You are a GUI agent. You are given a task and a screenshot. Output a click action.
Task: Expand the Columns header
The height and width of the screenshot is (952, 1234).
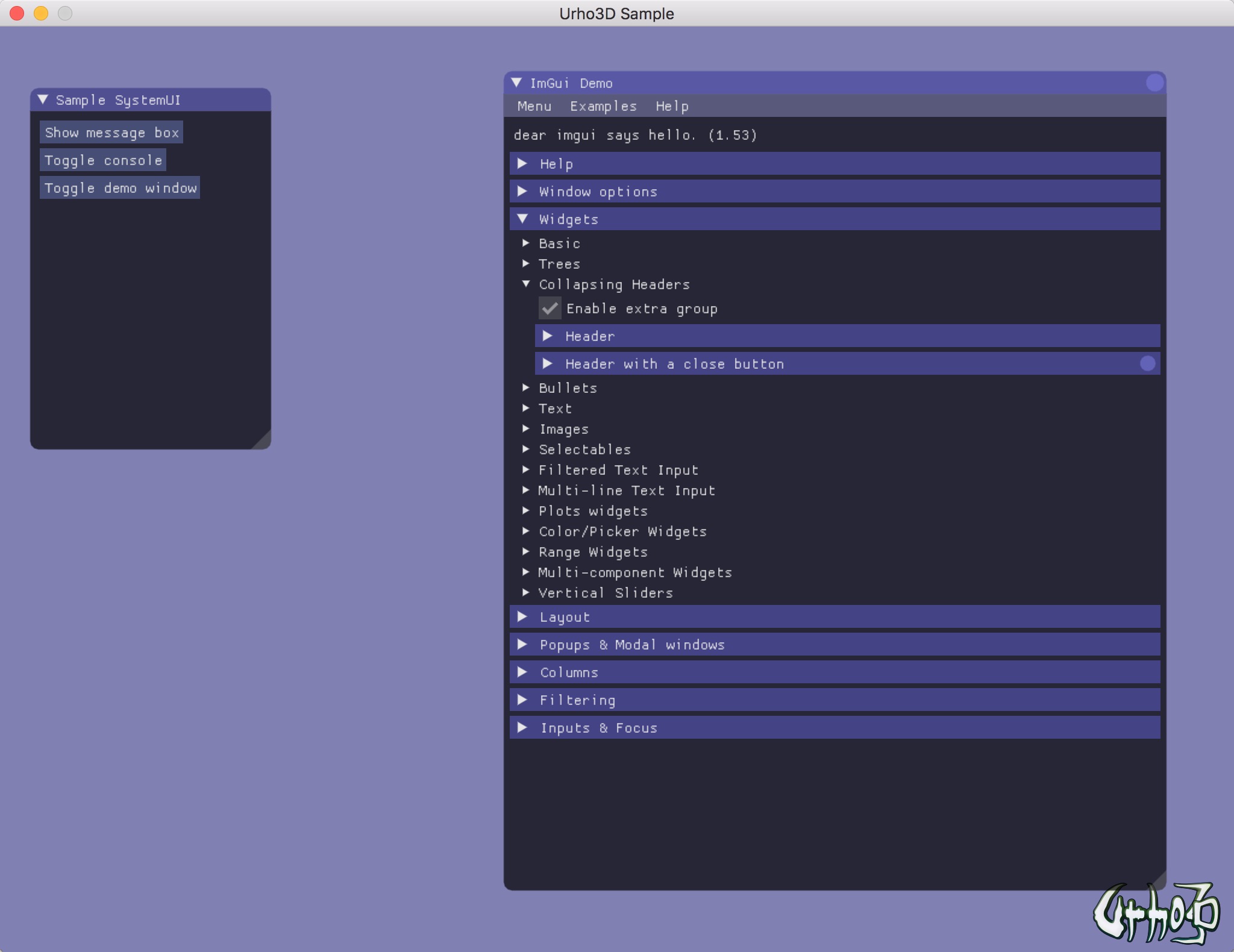point(835,672)
